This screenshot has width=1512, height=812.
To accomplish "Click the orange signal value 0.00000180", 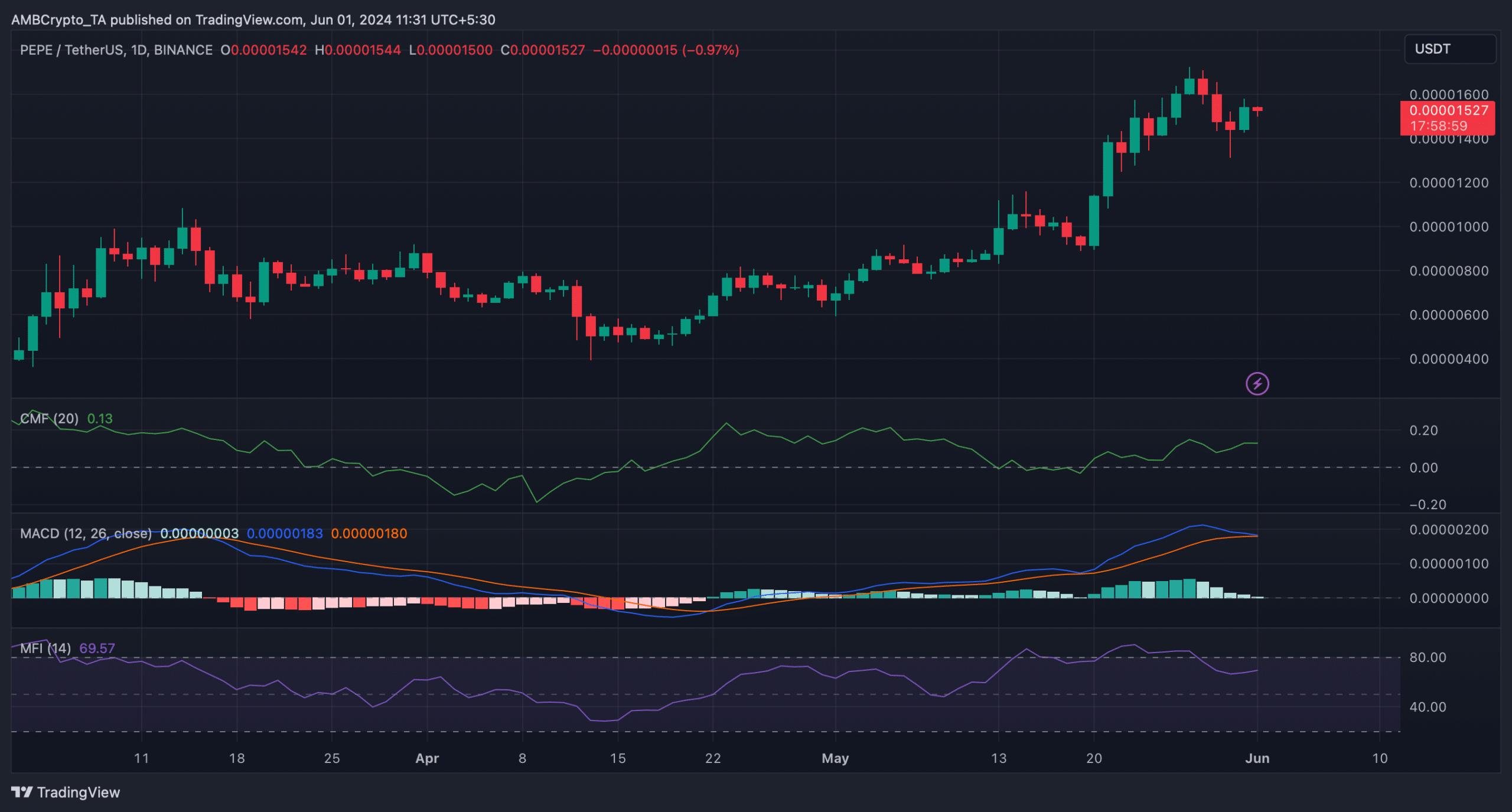I will coord(369,534).
